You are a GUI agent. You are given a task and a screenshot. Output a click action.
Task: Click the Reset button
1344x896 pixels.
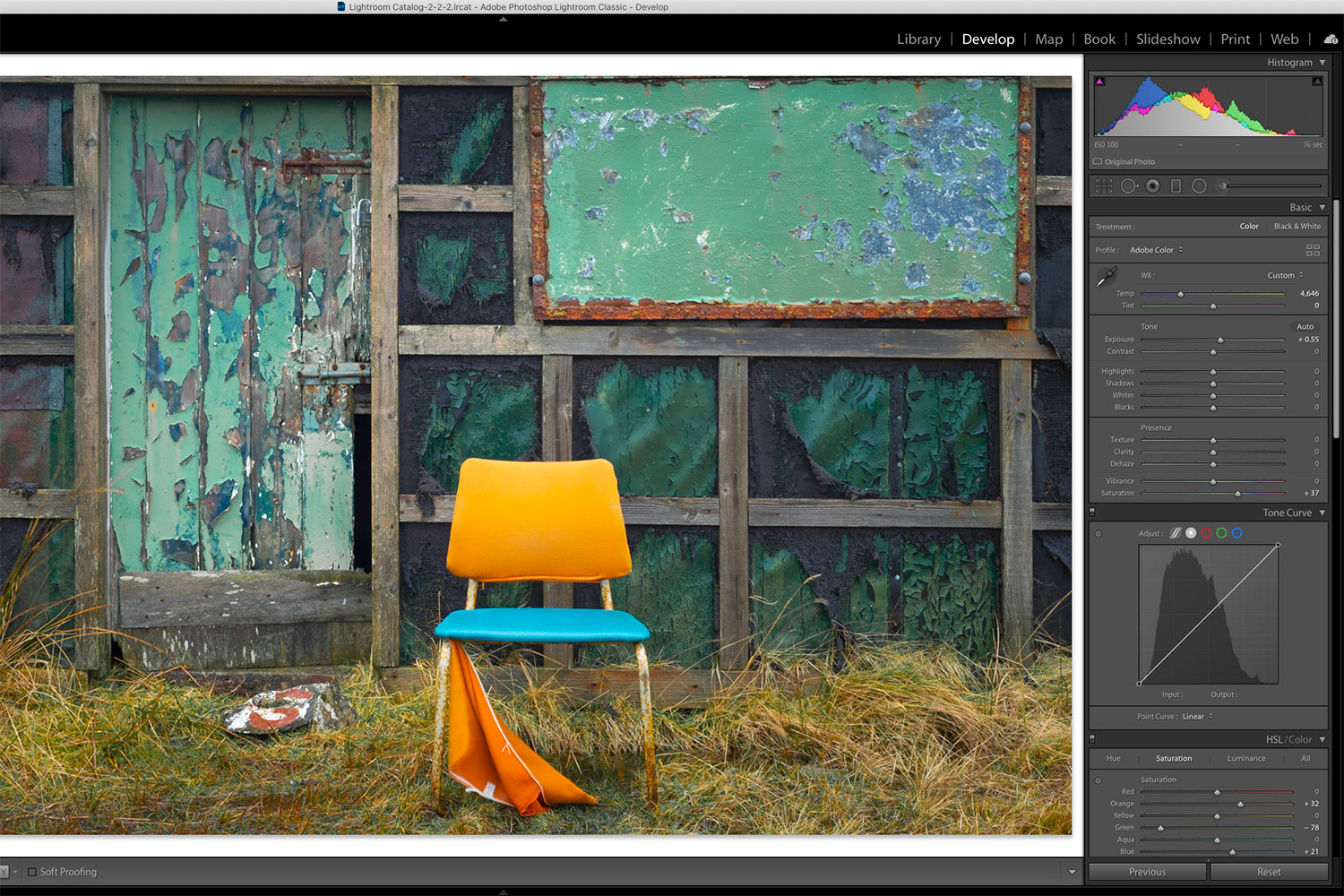pos(1269,872)
